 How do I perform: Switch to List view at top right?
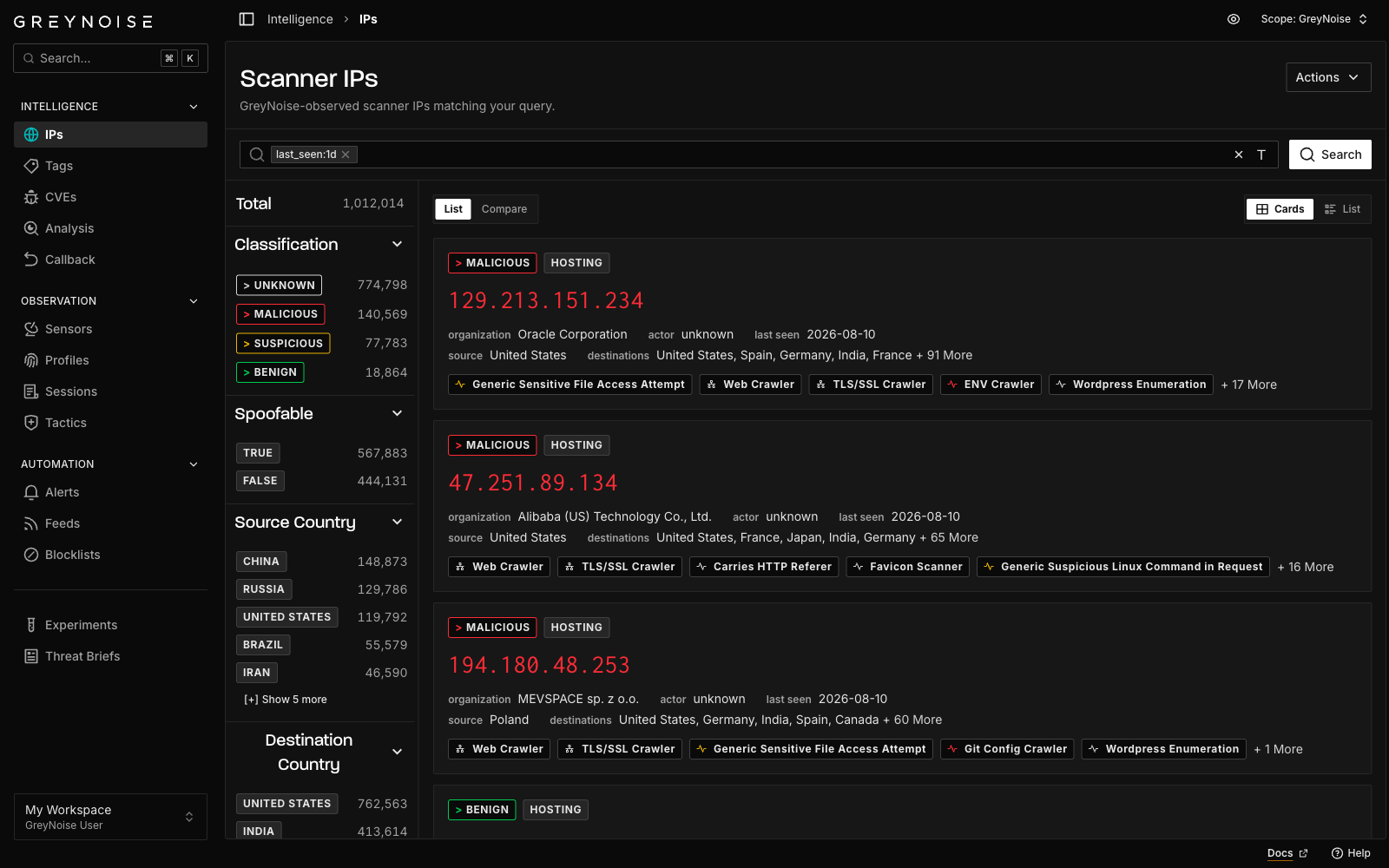[x=1342, y=209]
